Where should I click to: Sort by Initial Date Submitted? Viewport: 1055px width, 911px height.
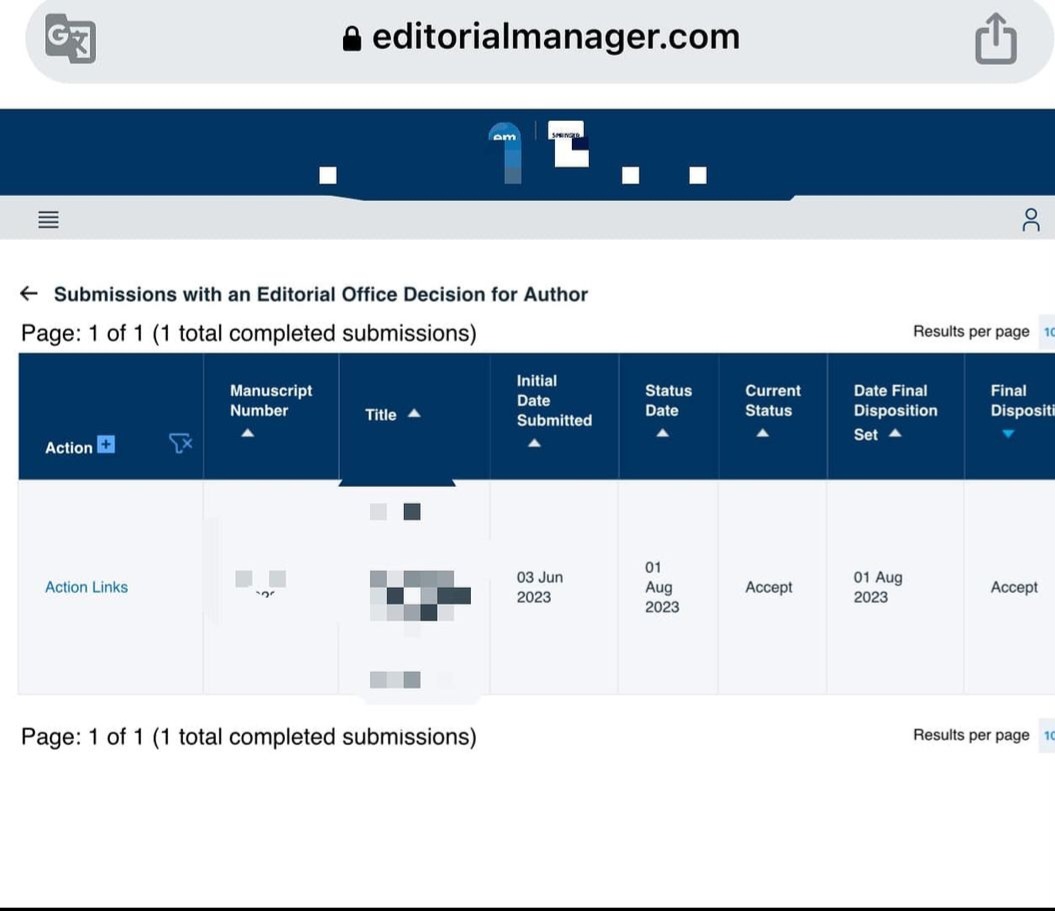[x=534, y=442]
